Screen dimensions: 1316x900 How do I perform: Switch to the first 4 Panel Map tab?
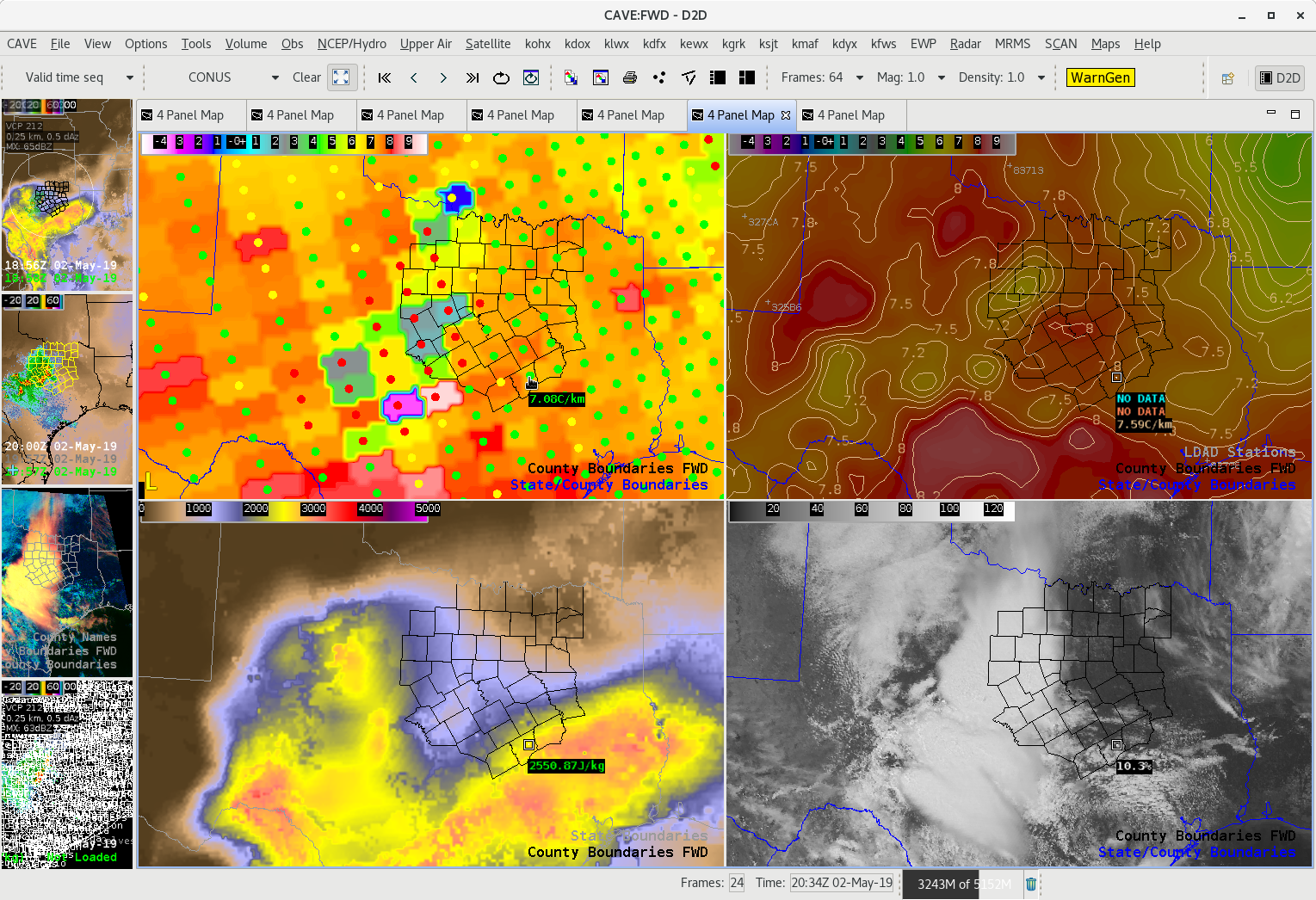coord(190,115)
